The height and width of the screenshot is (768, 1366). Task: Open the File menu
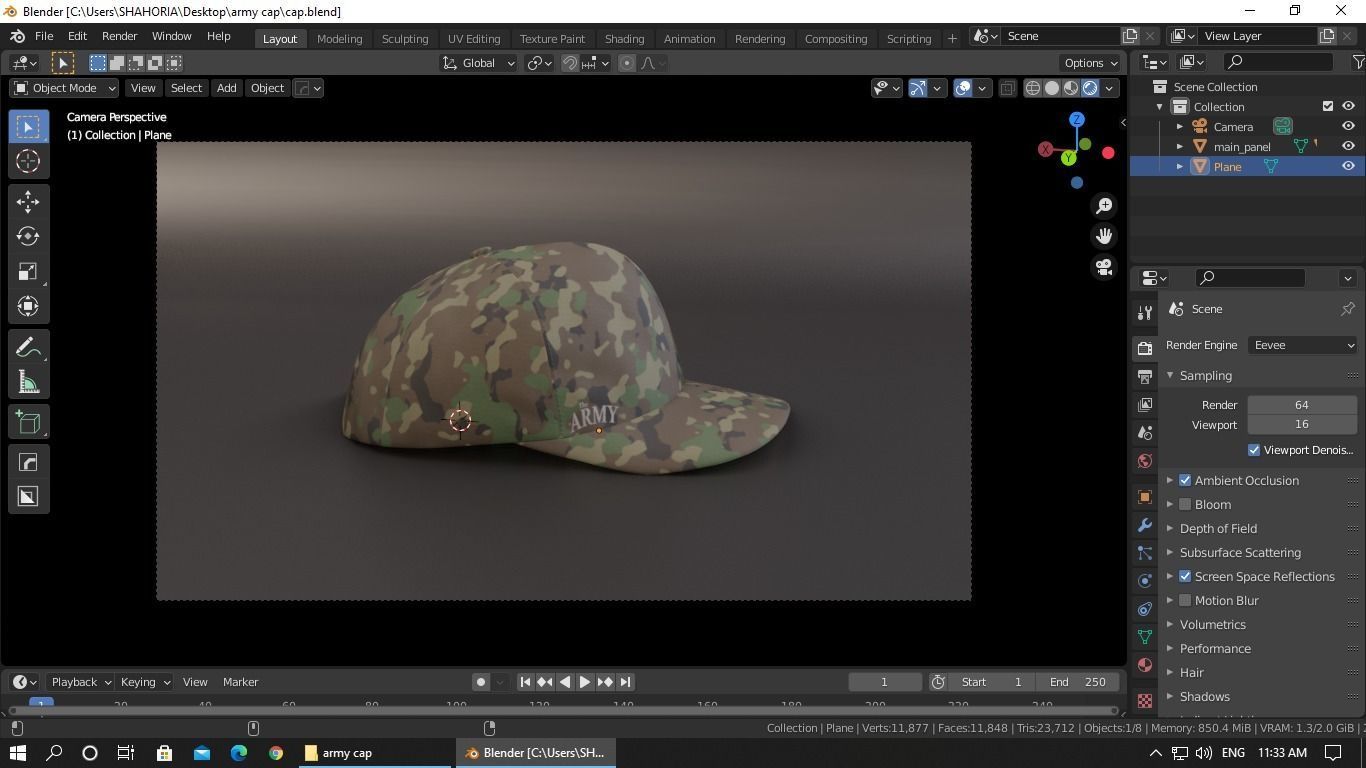point(44,36)
